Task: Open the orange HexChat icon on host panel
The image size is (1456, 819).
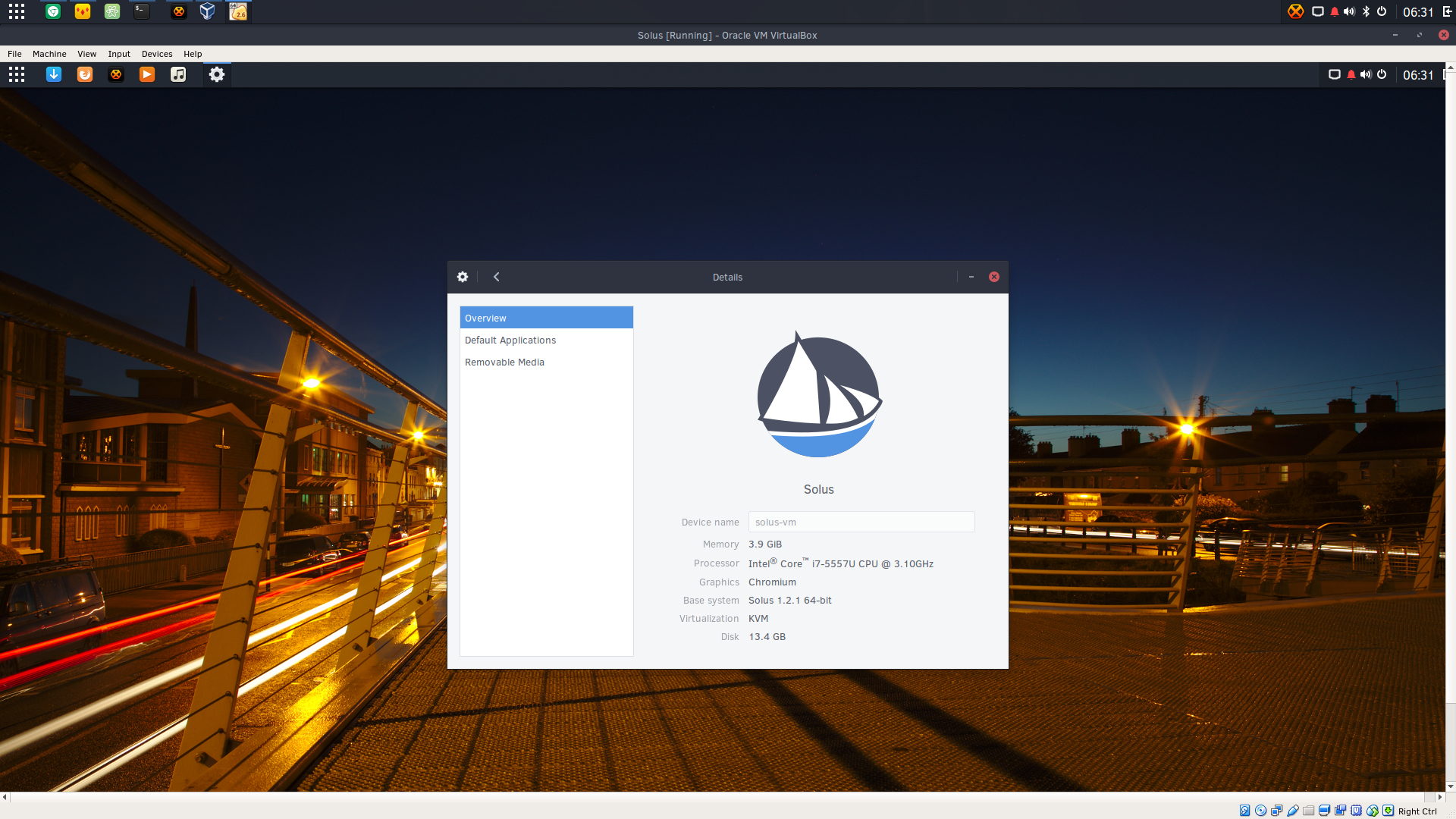Action: click(x=178, y=11)
